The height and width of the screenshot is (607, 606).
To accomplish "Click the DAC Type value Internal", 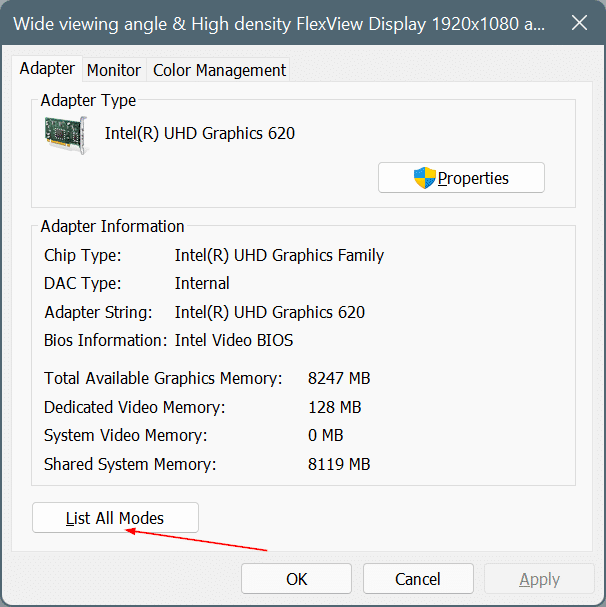I will (202, 283).
